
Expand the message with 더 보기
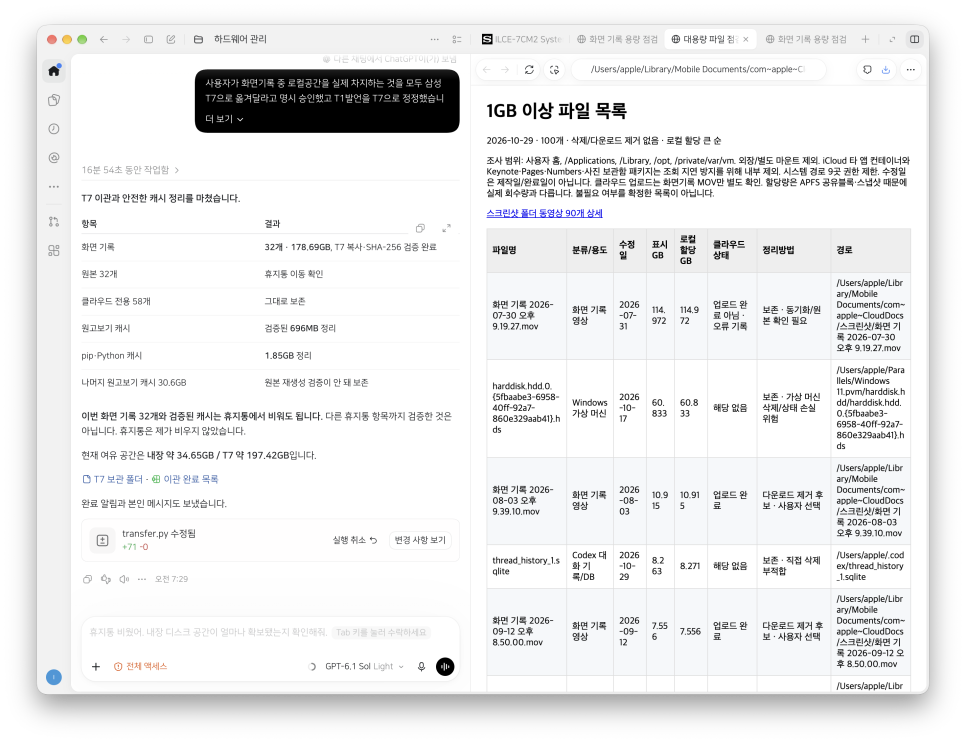point(224,119)
